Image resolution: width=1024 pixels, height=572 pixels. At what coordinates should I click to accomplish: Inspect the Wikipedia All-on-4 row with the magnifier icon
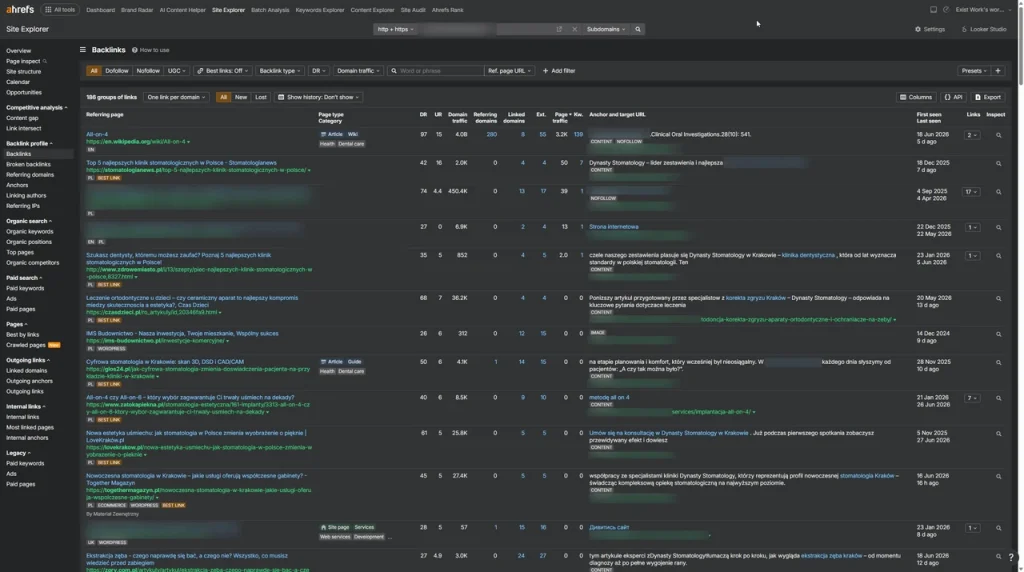(x=998, y=135)
